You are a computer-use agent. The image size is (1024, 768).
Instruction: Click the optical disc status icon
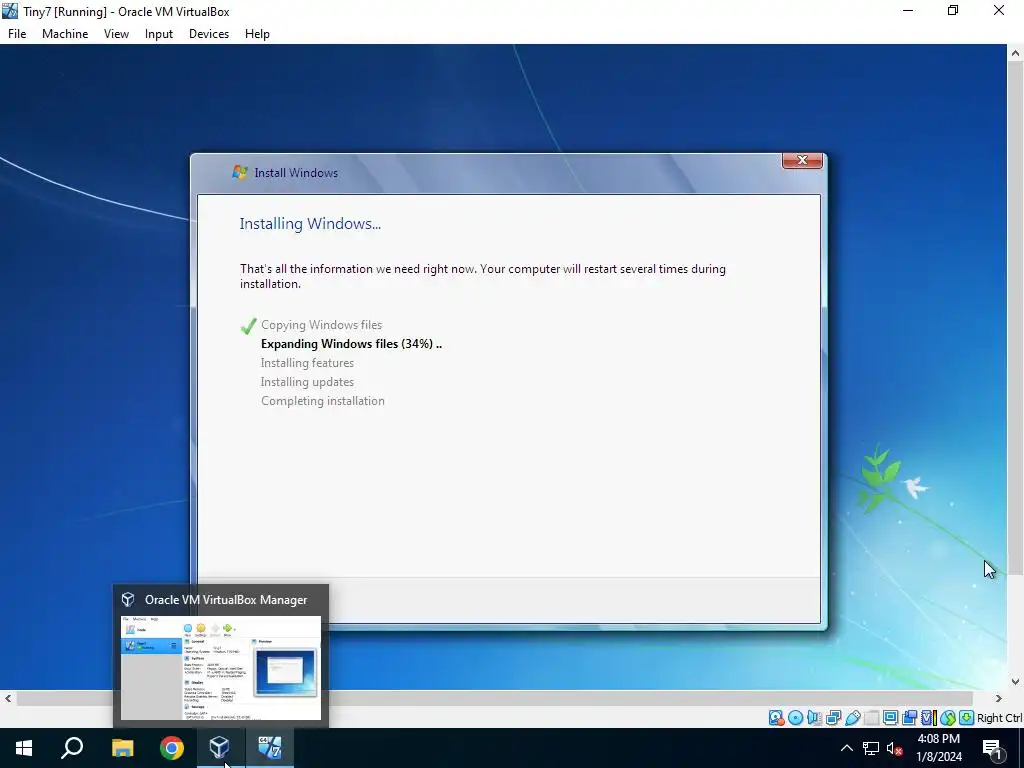[795, 718]
